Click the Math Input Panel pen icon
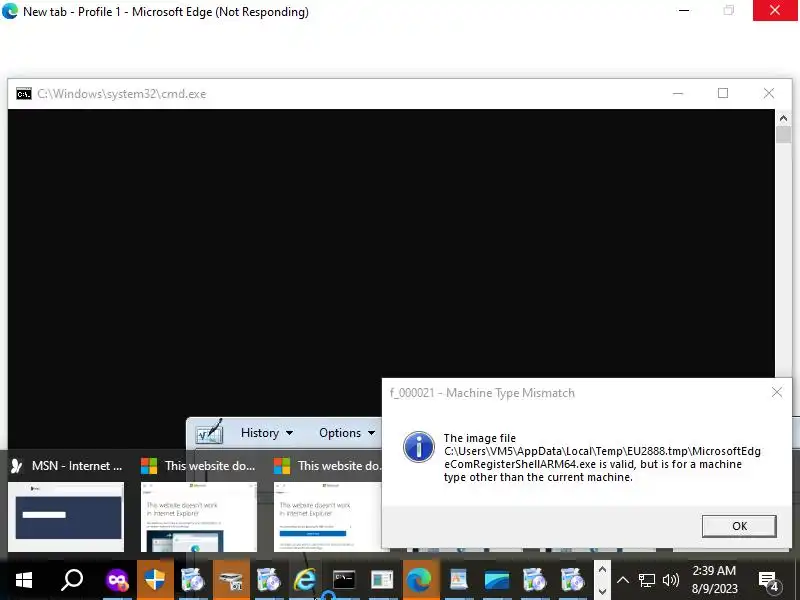Viewport: 800px width, 600px height. pyautogui.click(x=210, y=431)
